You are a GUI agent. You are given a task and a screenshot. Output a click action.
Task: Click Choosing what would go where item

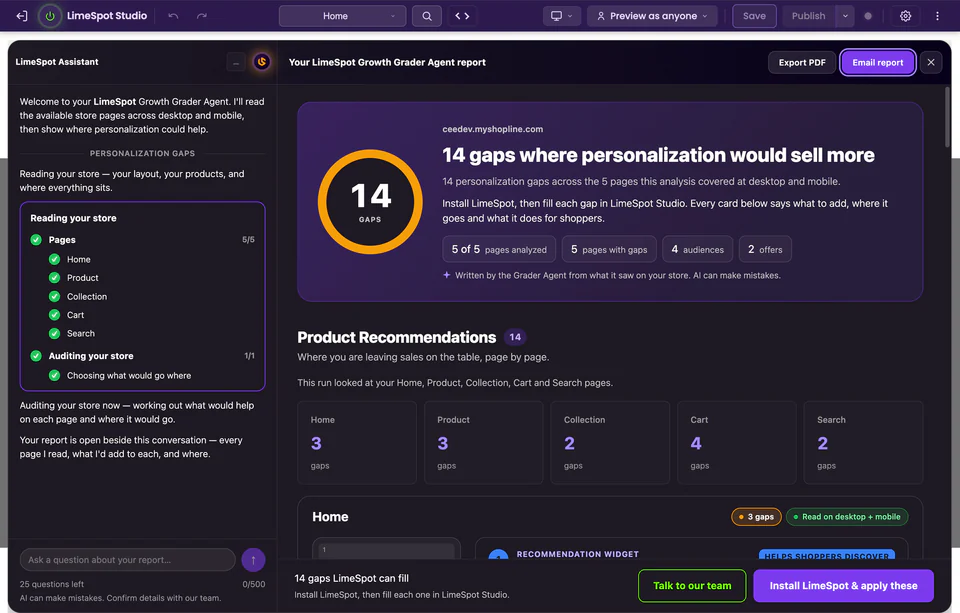pos(120,375)
